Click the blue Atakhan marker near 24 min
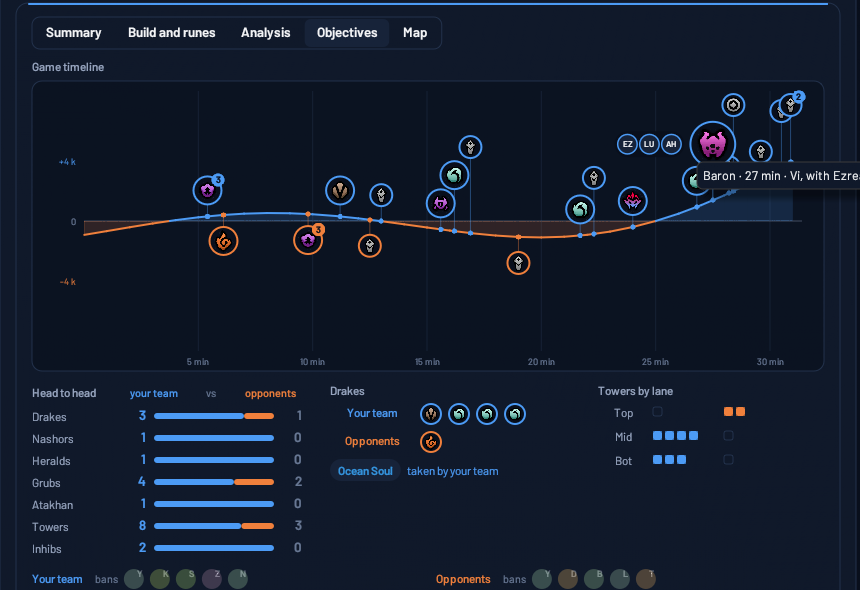Viewport: 860px width, 590px height. [x=633, y=201]
